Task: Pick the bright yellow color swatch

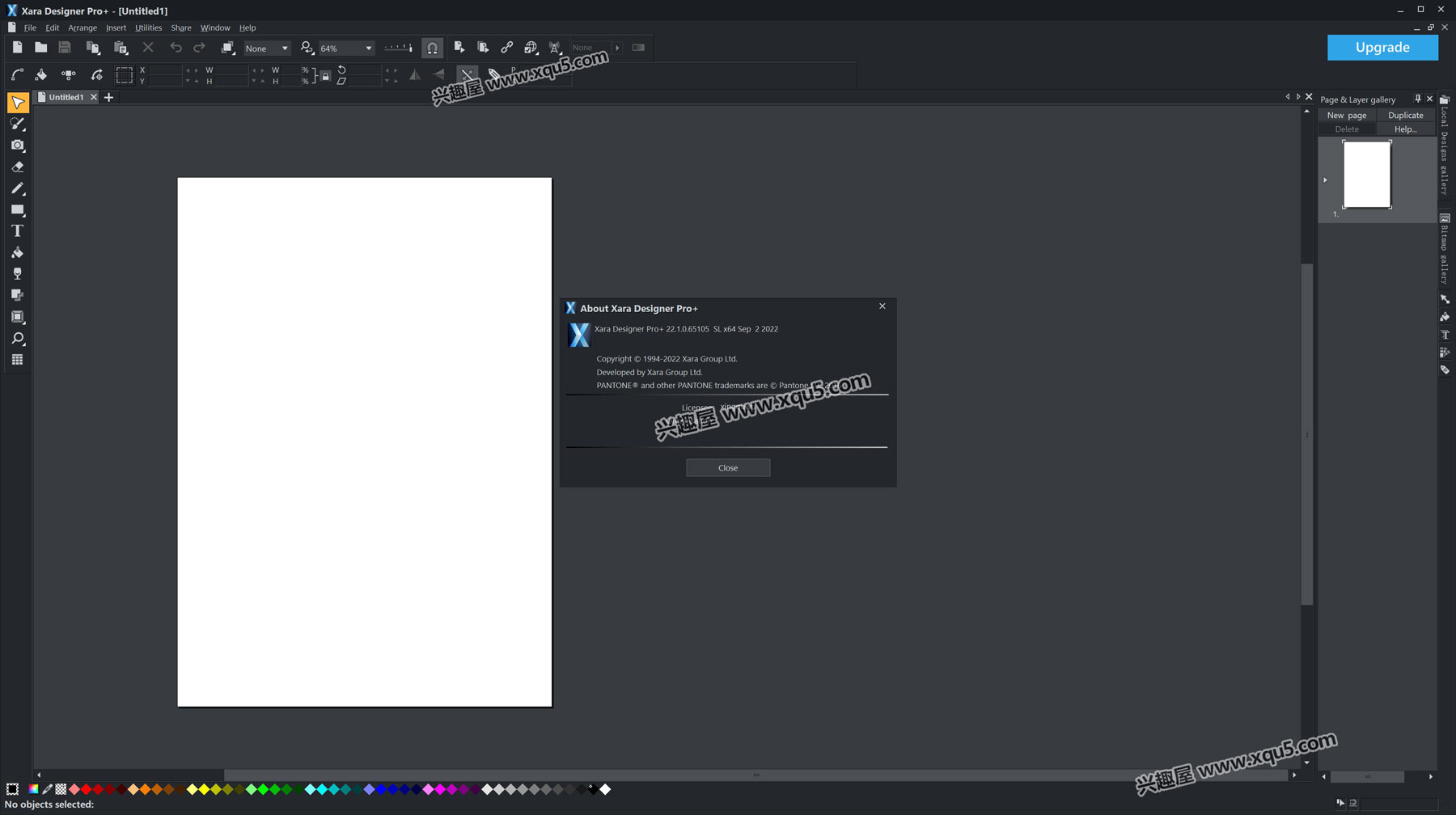Action: tap(204, 789)
